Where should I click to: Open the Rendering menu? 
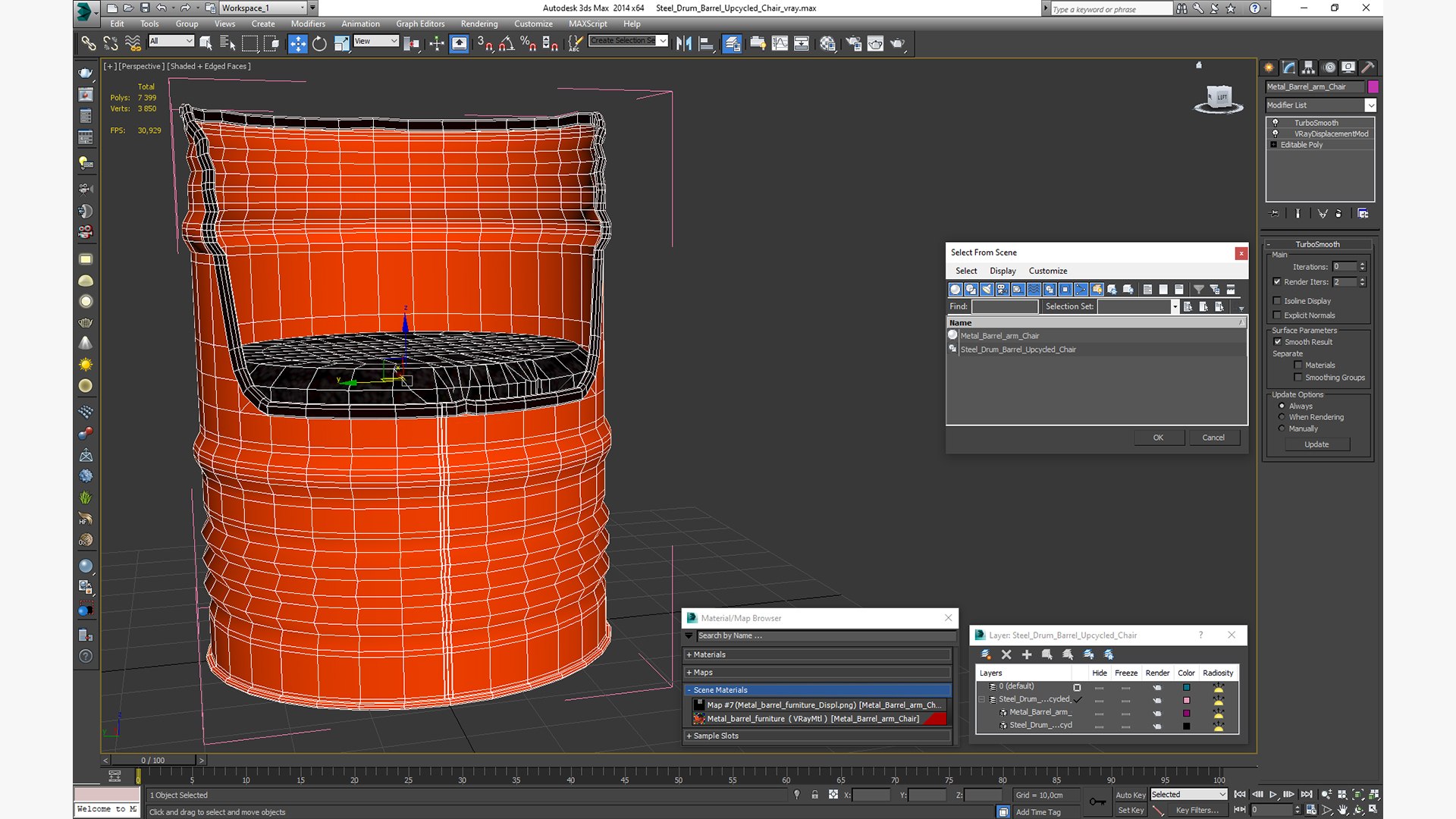(479, 24)
